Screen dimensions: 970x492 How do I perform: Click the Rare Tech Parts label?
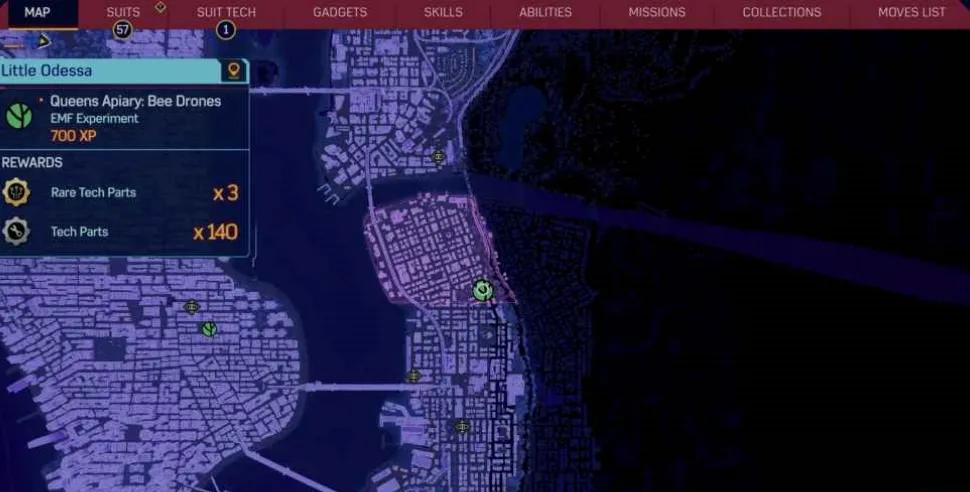coord(93,192)
